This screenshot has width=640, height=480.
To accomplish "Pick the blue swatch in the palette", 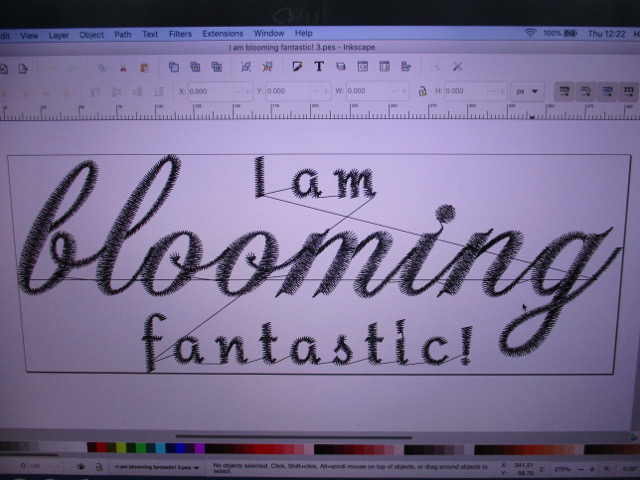I will pos(180,448).
